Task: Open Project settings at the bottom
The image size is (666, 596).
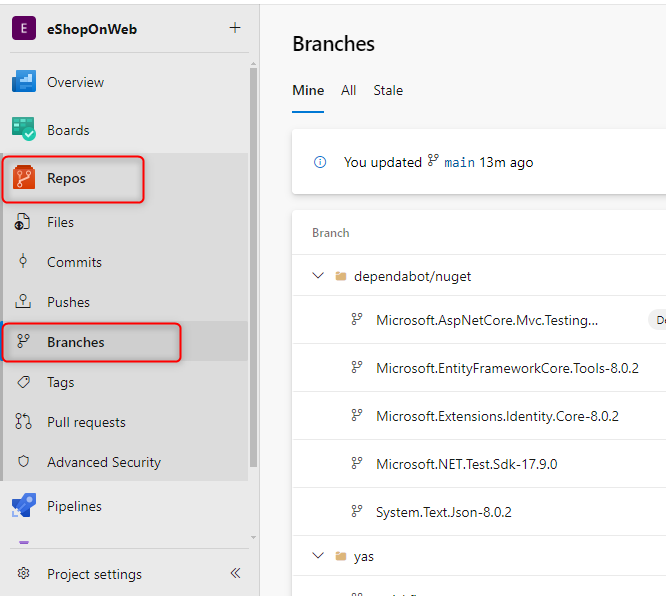Action: coord(94,574)
